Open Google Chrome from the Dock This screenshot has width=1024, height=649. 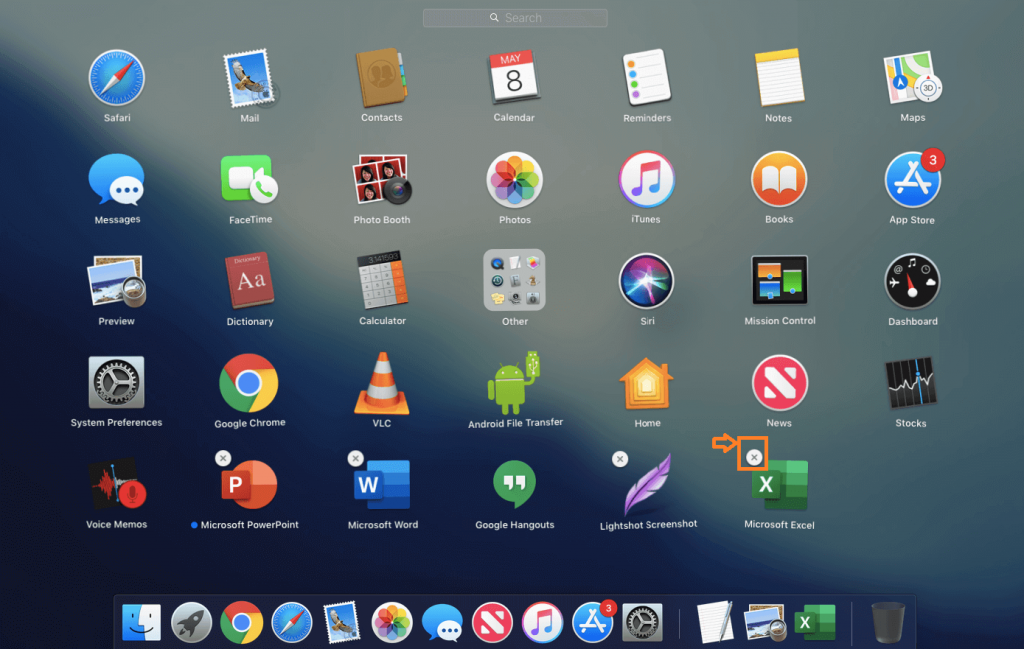click(x=242, y=622)
